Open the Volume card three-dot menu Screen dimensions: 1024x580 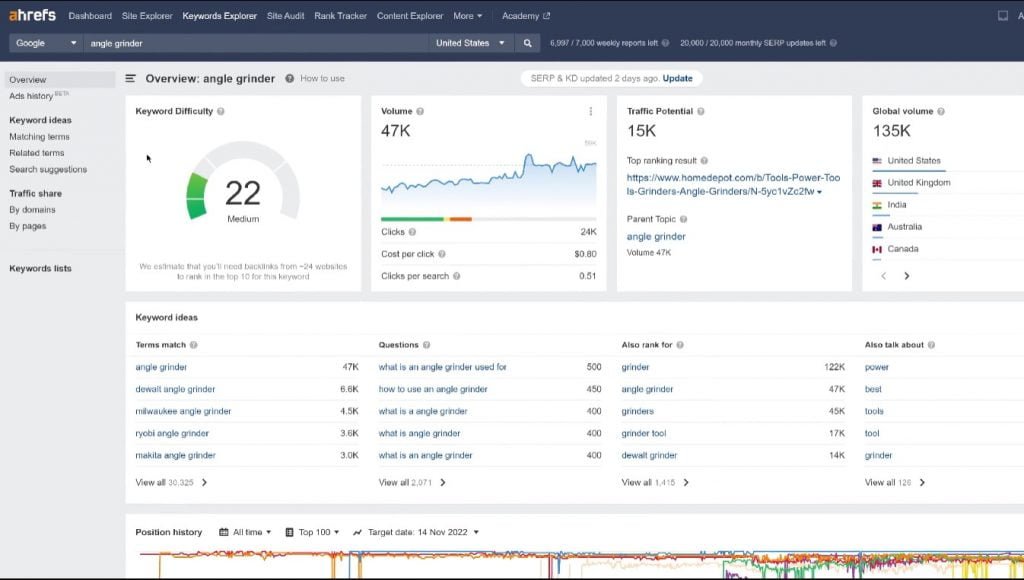click(590, 111)
